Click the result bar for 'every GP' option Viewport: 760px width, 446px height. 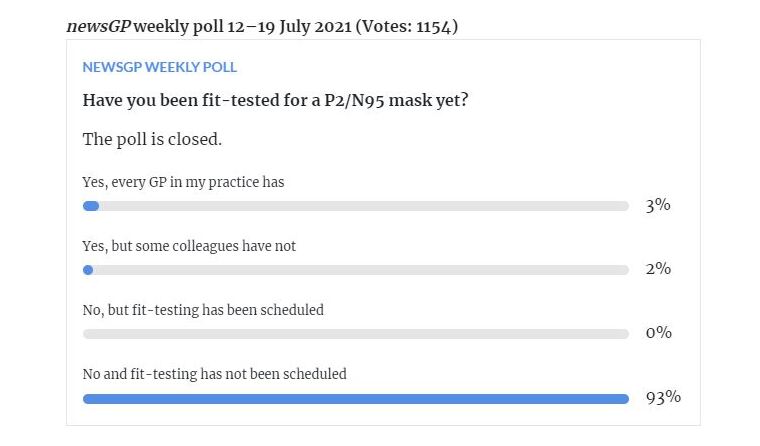[355, 206]
